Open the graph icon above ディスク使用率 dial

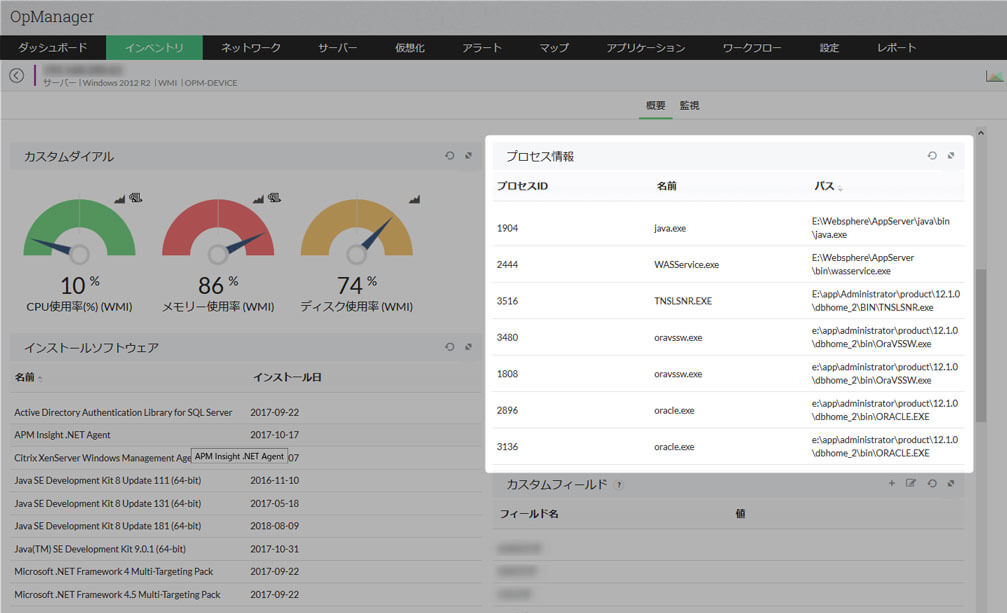(x=413, y=199)
